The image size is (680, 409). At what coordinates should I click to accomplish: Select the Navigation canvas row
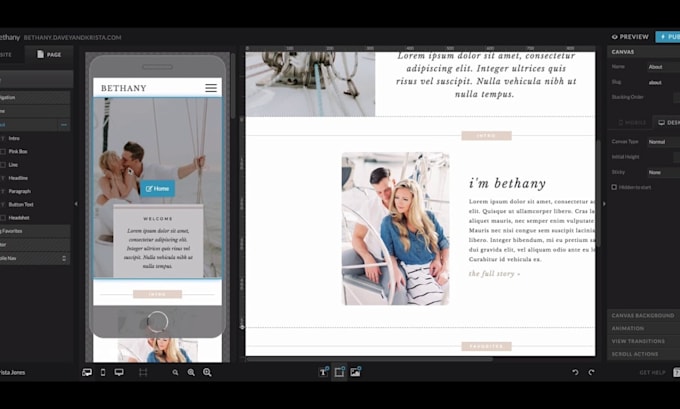[35, 98]
